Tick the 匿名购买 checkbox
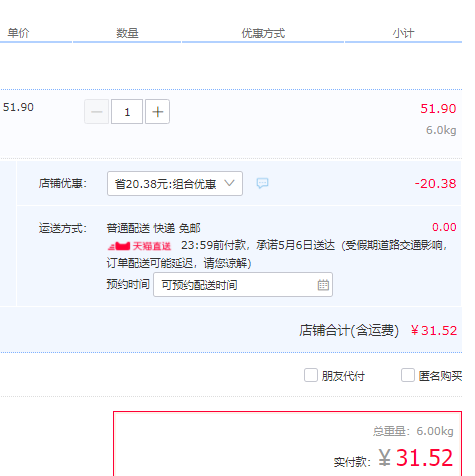The height and width of the screenshot is (476, 475). pyautogui.click(x=408, y=375)
